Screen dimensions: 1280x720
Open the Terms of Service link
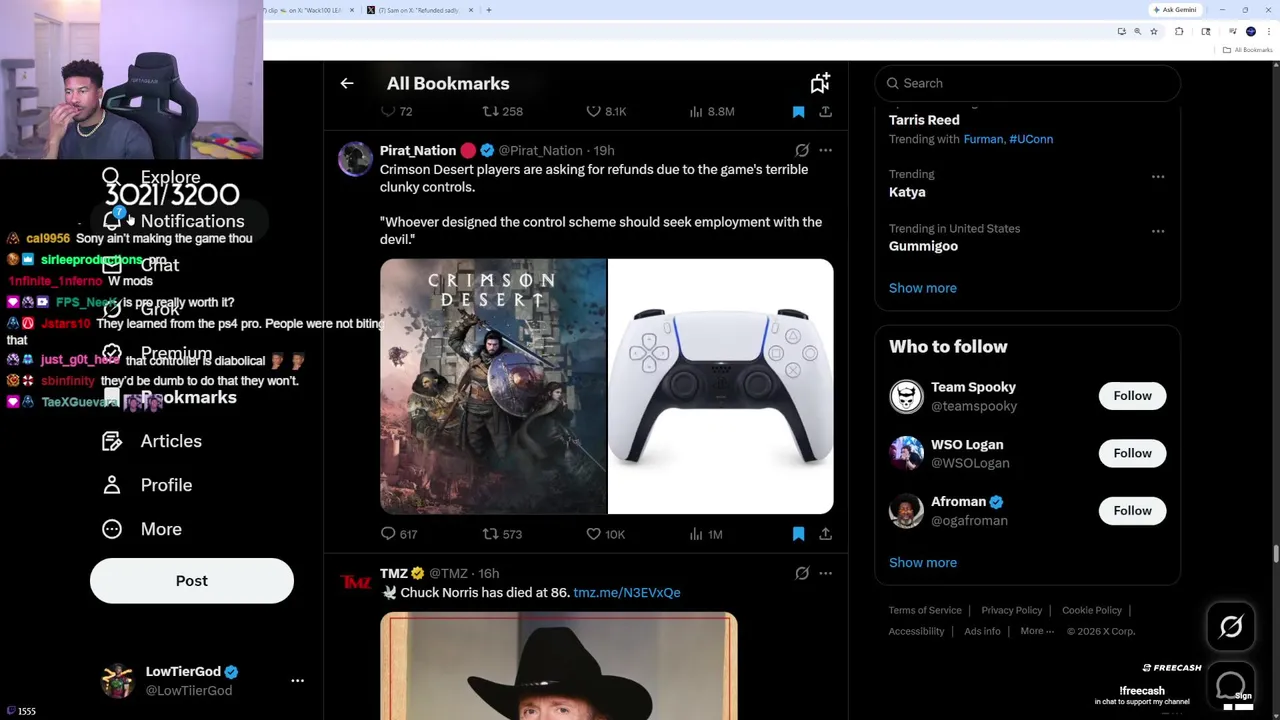pyautogui.click(x=925, y=610)
